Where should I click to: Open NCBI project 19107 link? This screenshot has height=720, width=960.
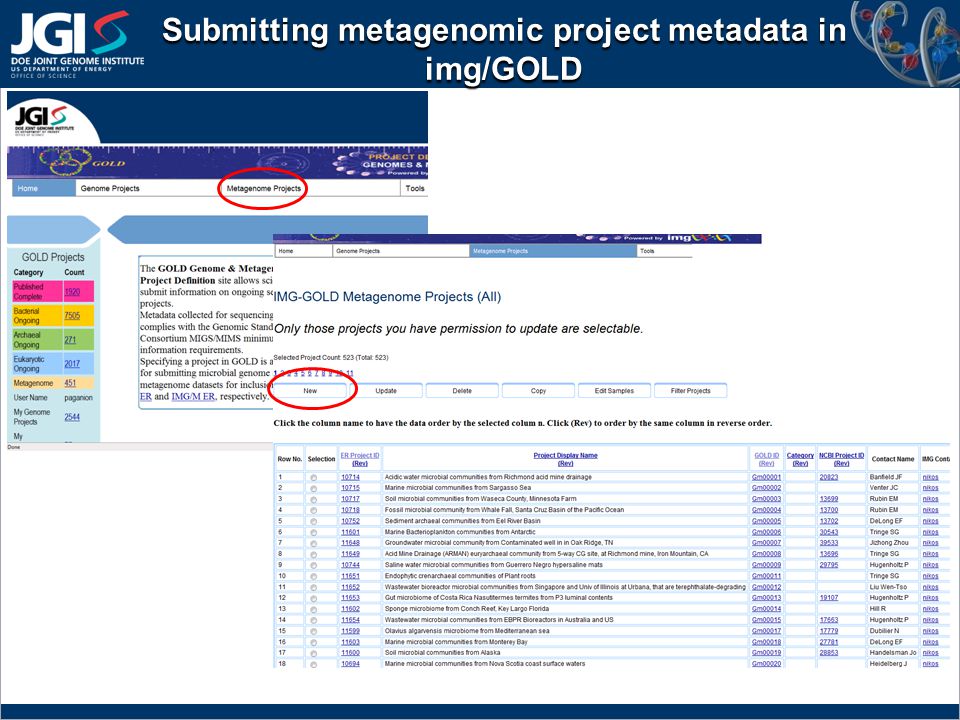coord(829,598)
